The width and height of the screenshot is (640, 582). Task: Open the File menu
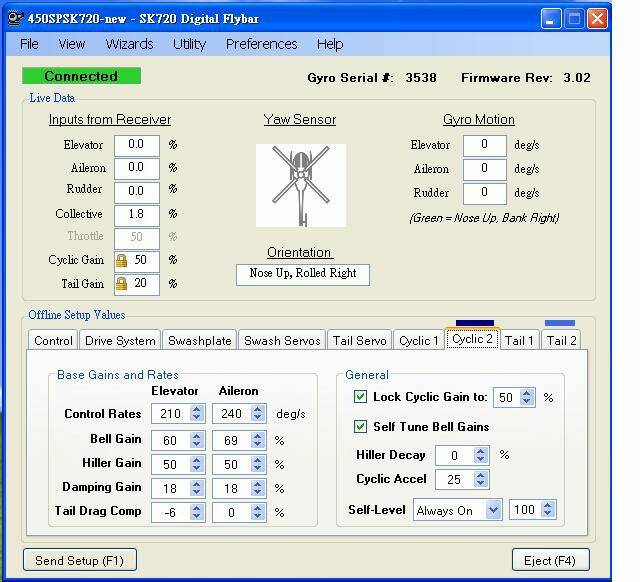tap(29, 44)
